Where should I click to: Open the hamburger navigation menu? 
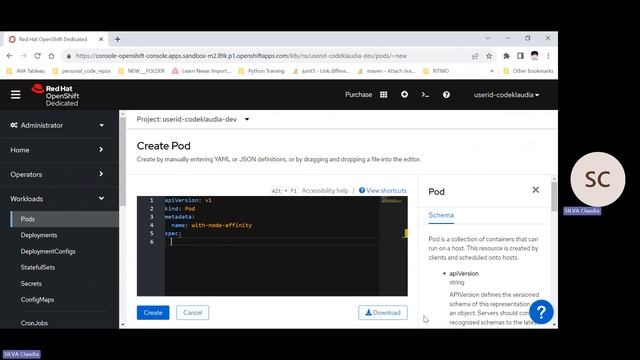16,95
